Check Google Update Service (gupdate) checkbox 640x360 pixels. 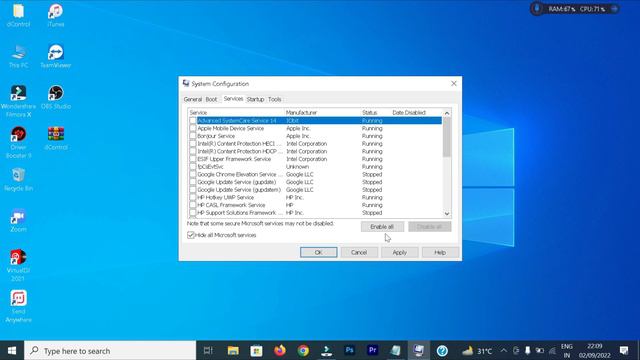point(193,182)
